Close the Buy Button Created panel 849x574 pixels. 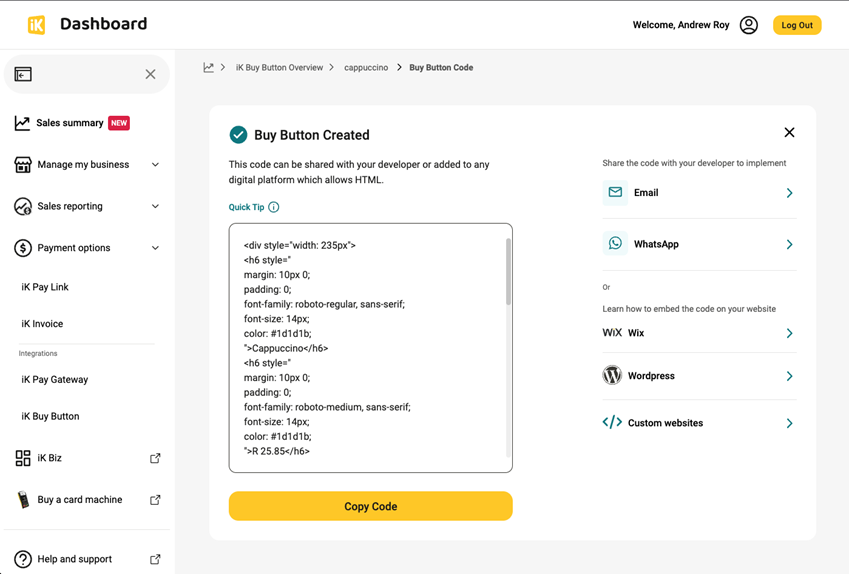pyautogui.click(x=789, y=132)
